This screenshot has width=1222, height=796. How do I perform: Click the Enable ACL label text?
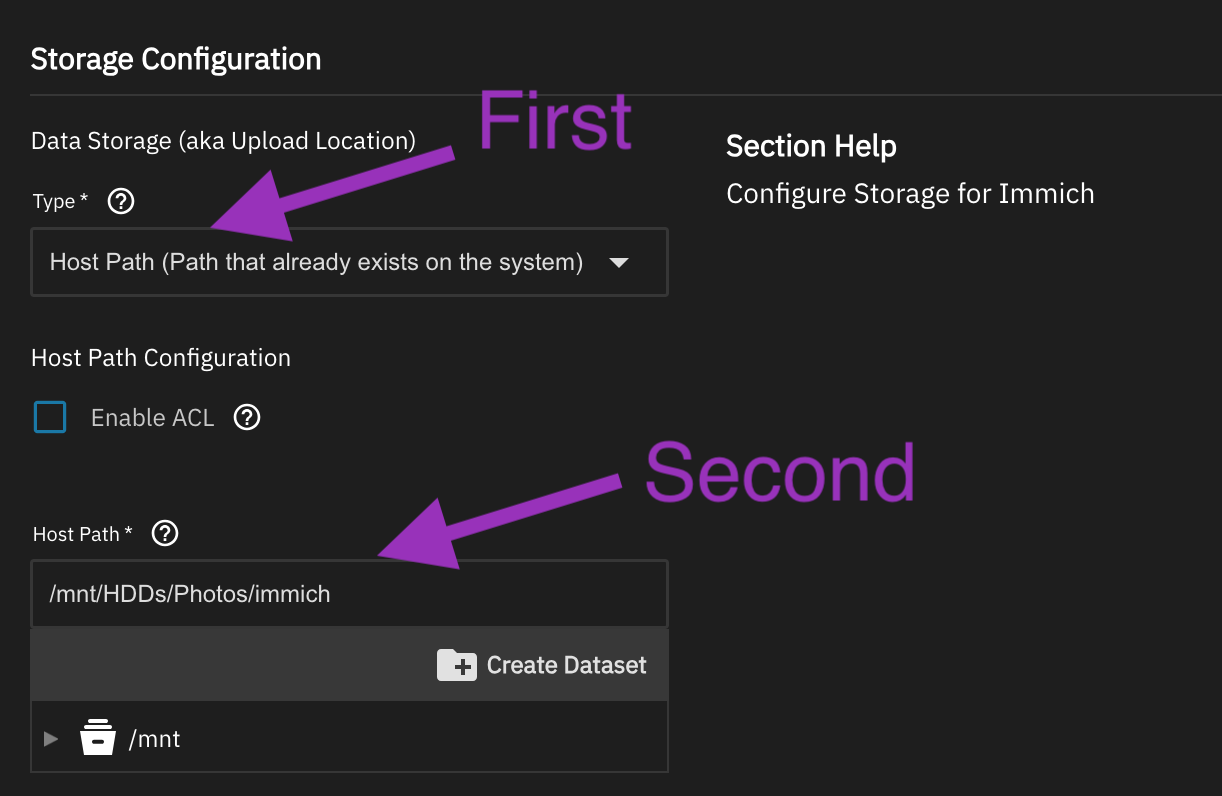tap(153, 418)
